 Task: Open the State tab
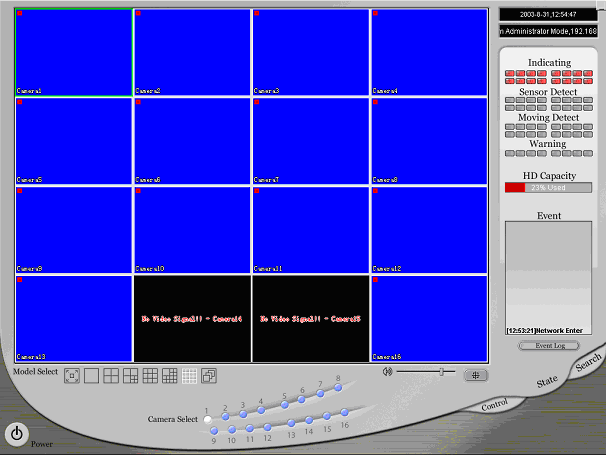[x=547, y=382]
